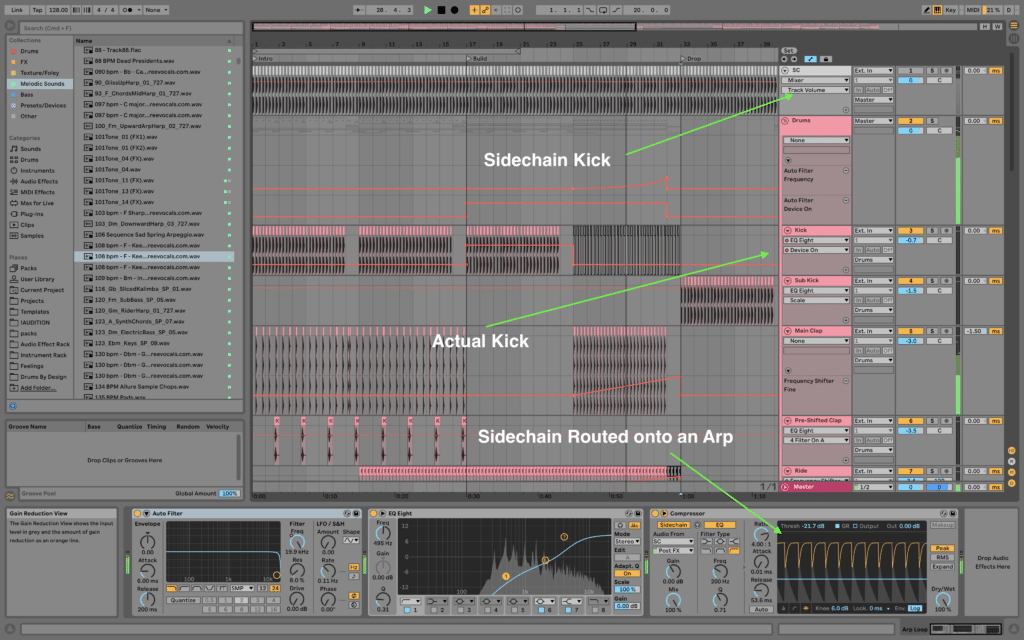1024x640 pixels.
Task: Open EQ Eight Mode Stereo dropdown
Action: click(627, 541)
